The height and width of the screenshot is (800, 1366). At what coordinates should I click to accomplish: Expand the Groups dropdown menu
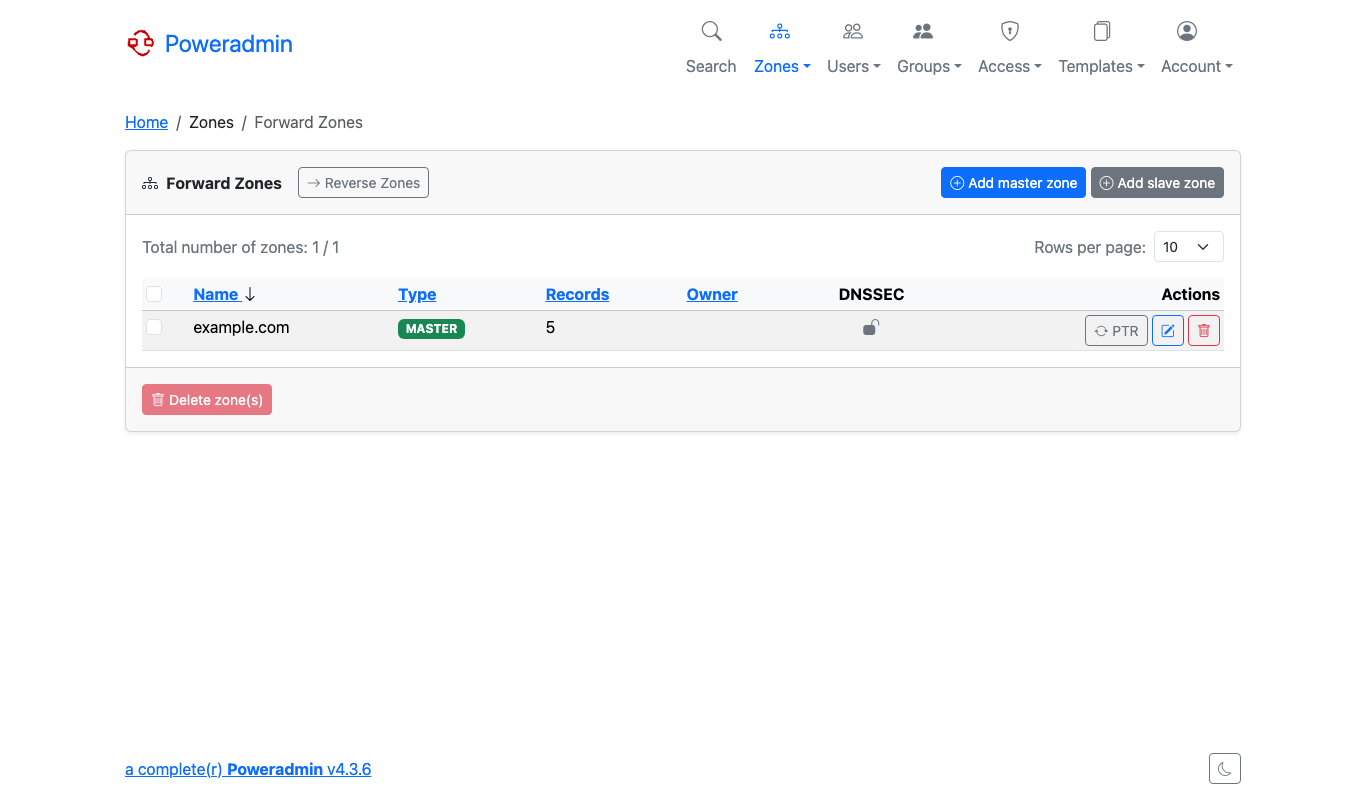pos(929,66)
